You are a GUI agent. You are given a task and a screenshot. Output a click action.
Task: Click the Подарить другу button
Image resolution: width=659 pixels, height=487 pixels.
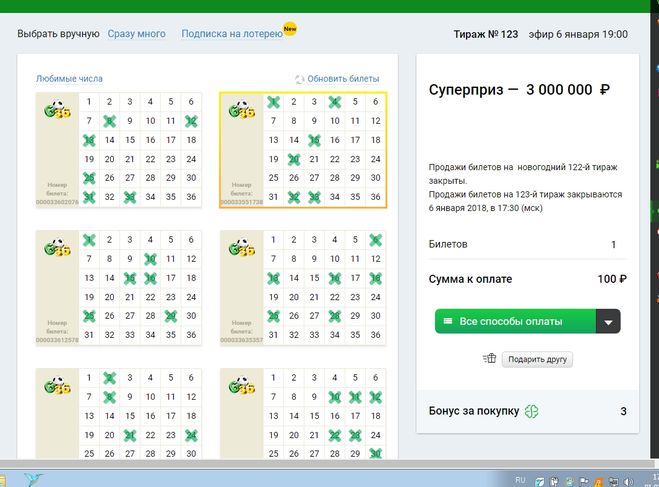(x=537, y=359)
